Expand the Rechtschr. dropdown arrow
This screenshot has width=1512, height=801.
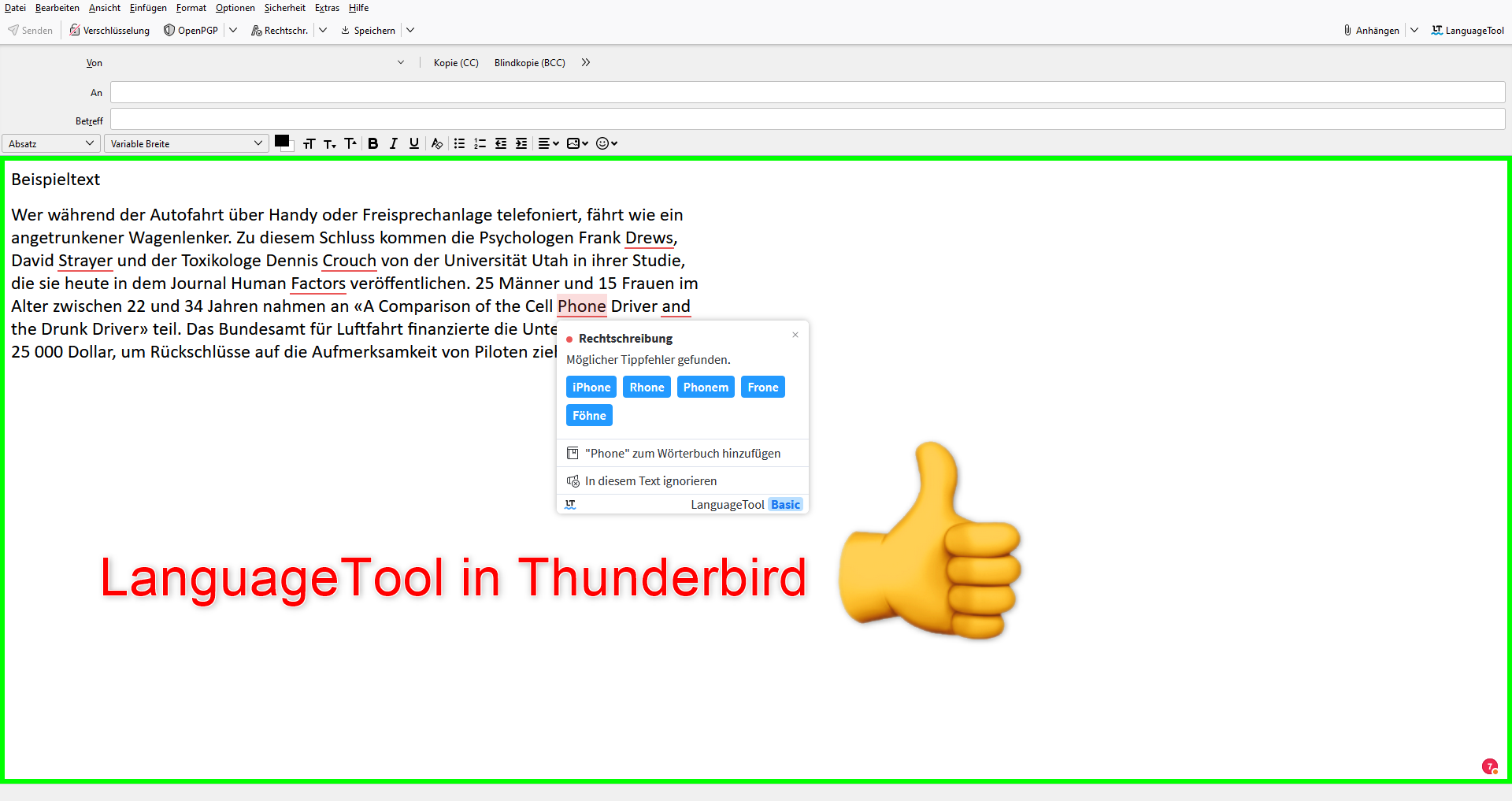tap(323, 31)
